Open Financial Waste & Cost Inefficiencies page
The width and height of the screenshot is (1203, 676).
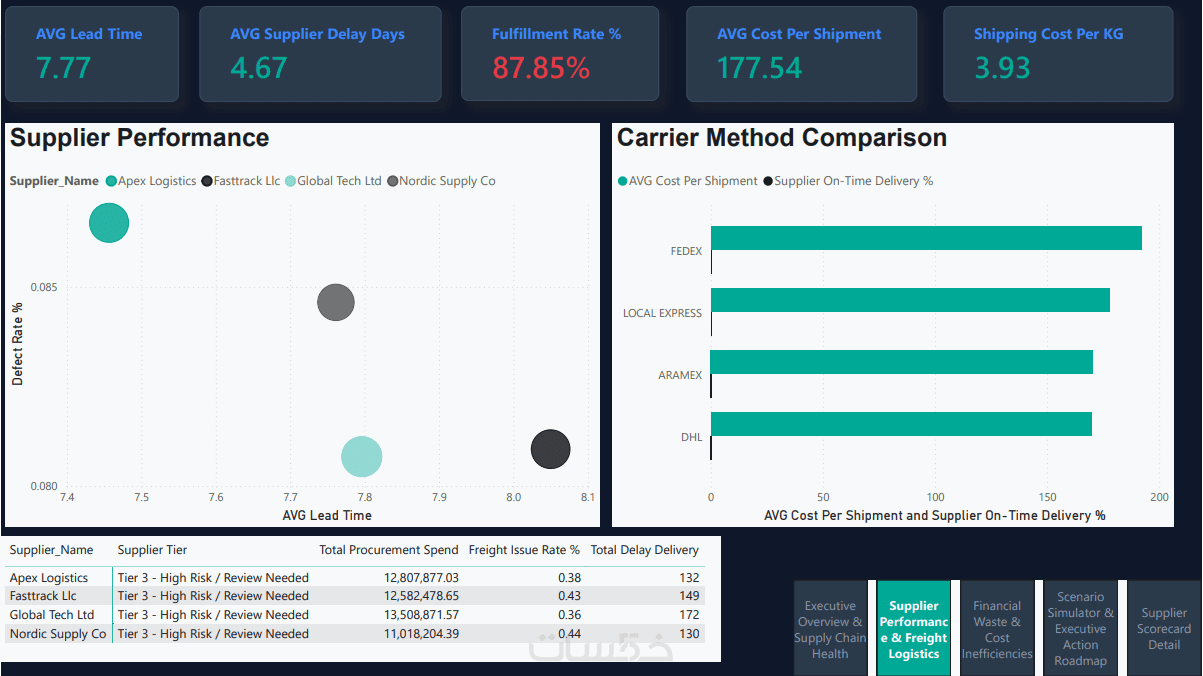(997, 629)
